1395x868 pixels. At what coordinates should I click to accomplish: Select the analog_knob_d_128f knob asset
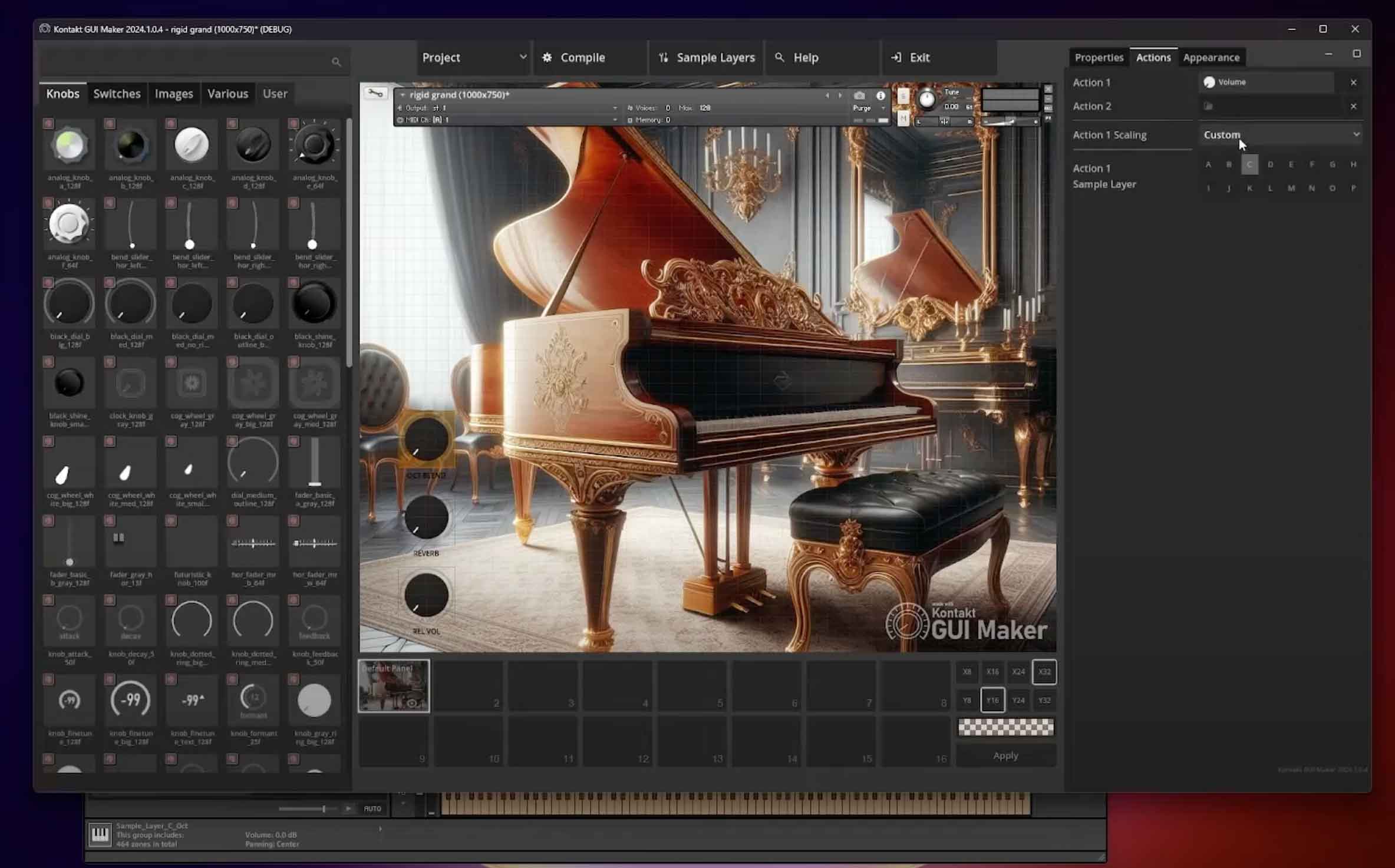pos(253,146)
